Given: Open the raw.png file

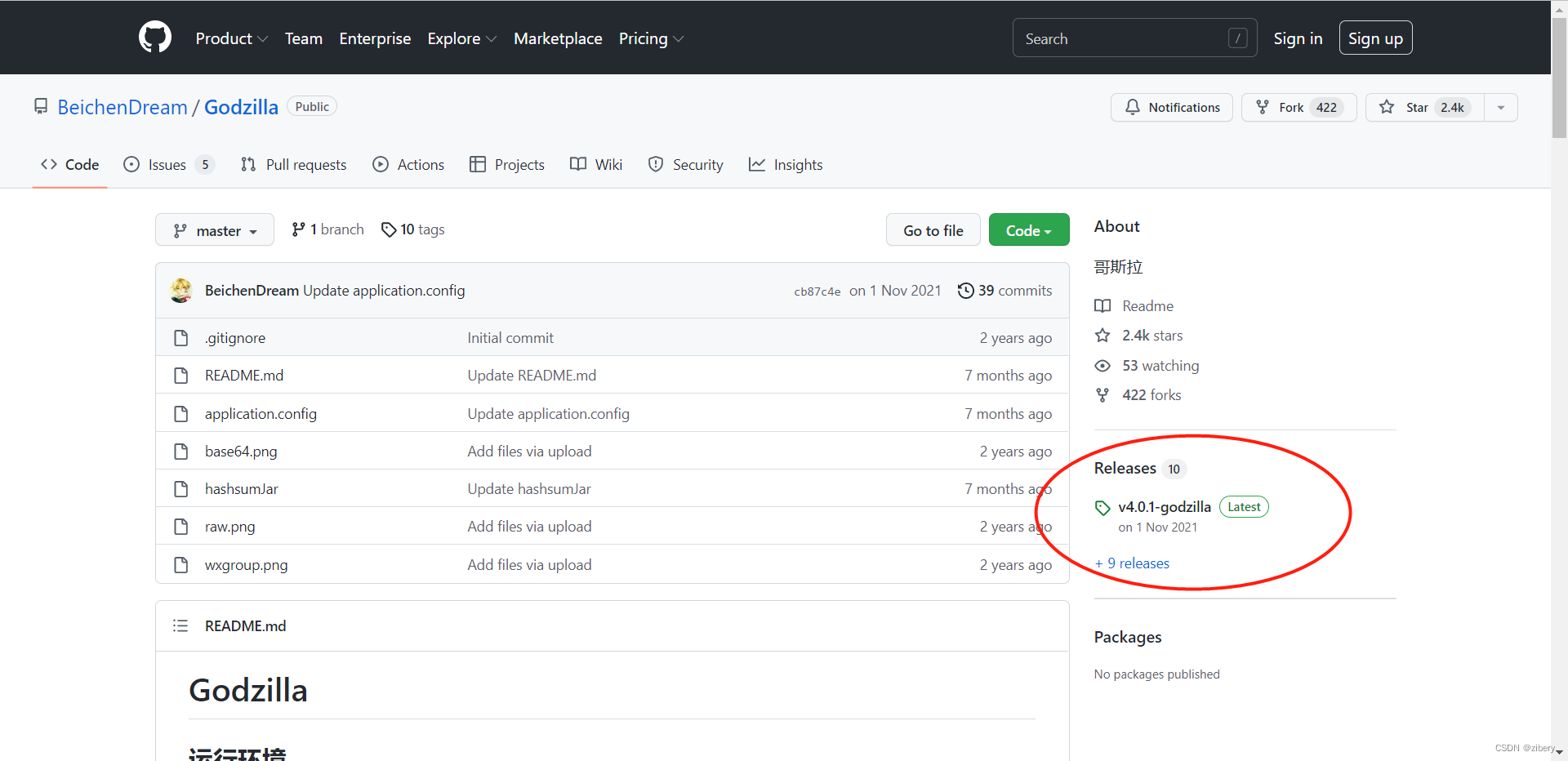Looking at the screenshot, I should (x=230, y=527).
